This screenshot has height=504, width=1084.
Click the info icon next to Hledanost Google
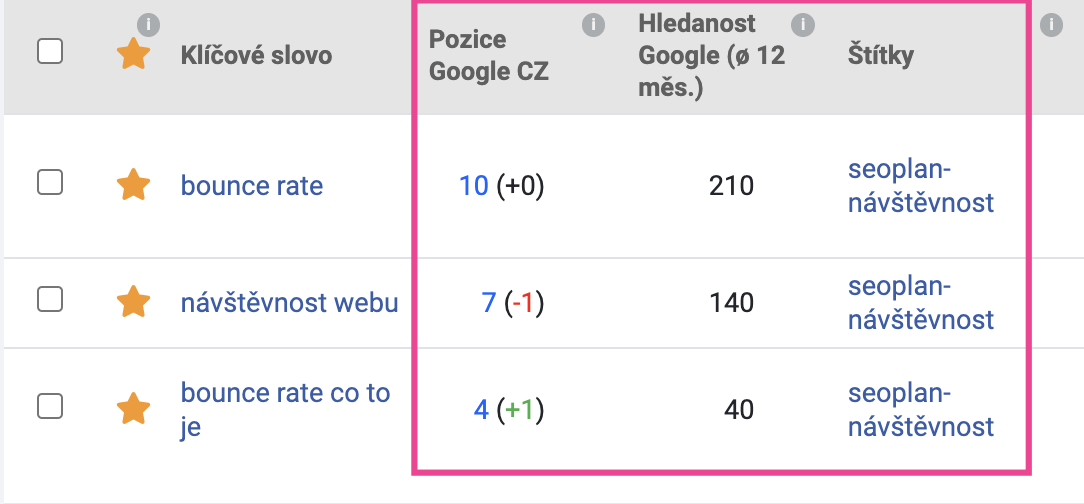(x=802, y=26)
